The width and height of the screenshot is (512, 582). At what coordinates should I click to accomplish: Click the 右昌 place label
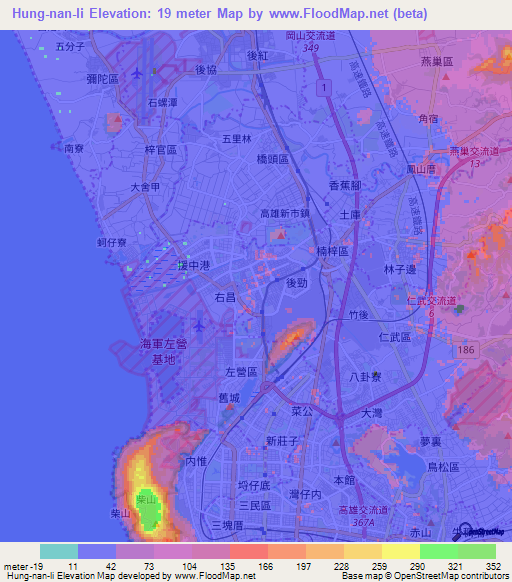click(x=225, y=297)
